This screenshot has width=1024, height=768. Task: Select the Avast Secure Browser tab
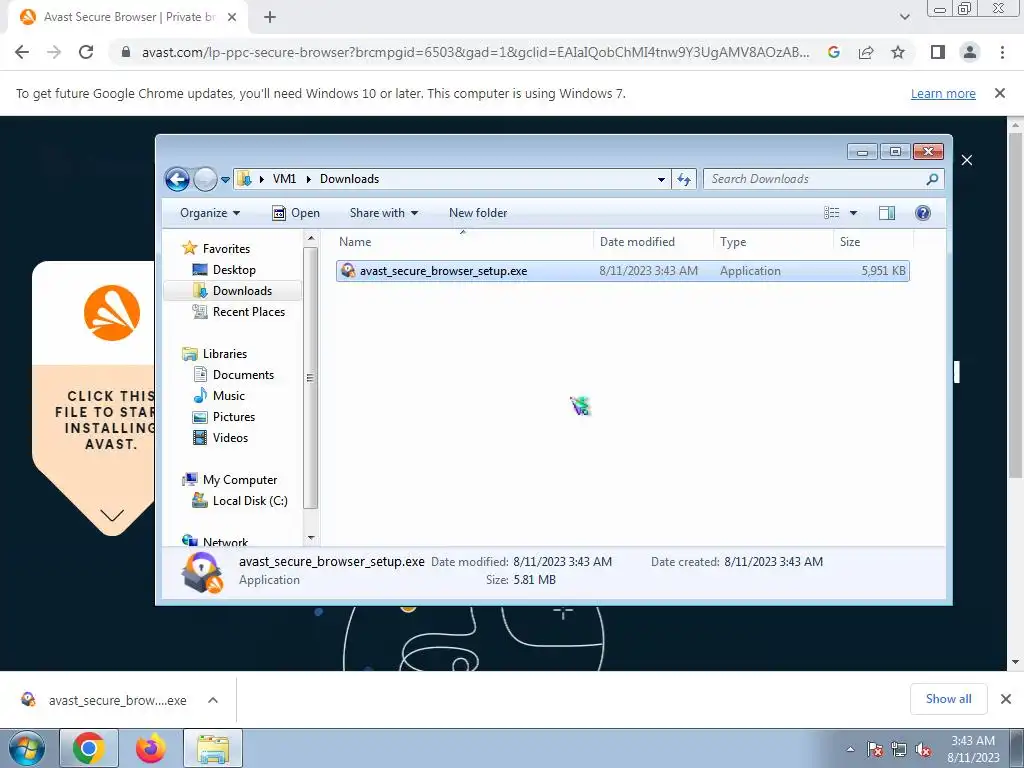[129, 17]
